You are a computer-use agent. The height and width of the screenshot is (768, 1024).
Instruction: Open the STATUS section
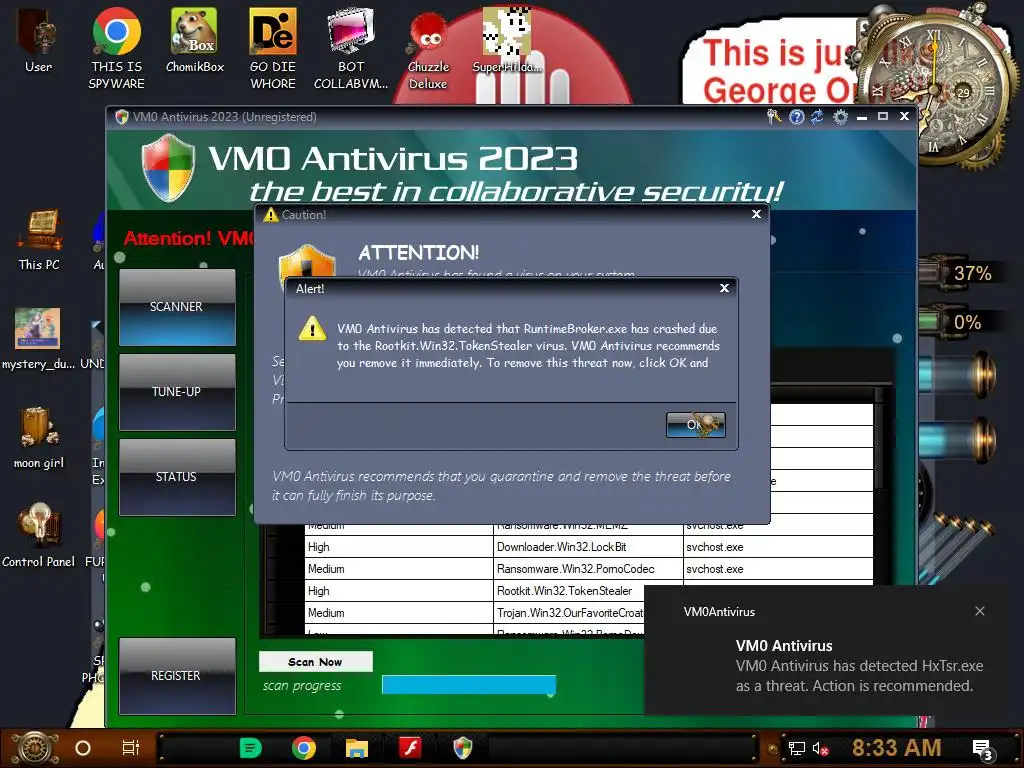click(x=177, y=477)
